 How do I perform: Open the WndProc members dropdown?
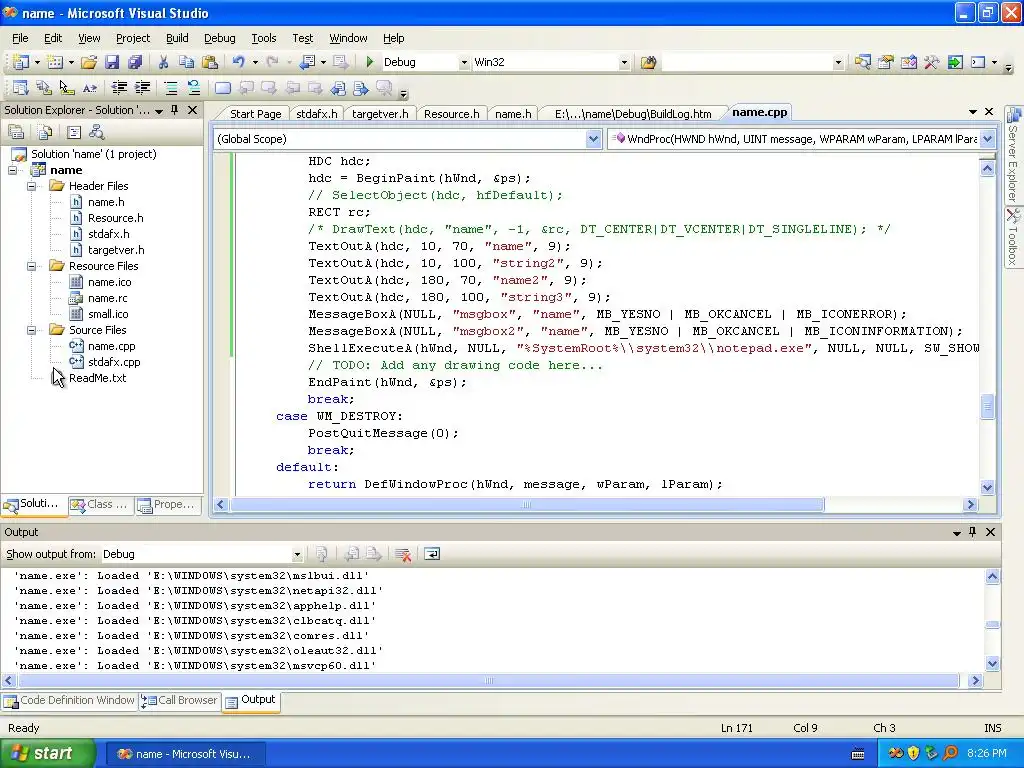pos(987,139)
